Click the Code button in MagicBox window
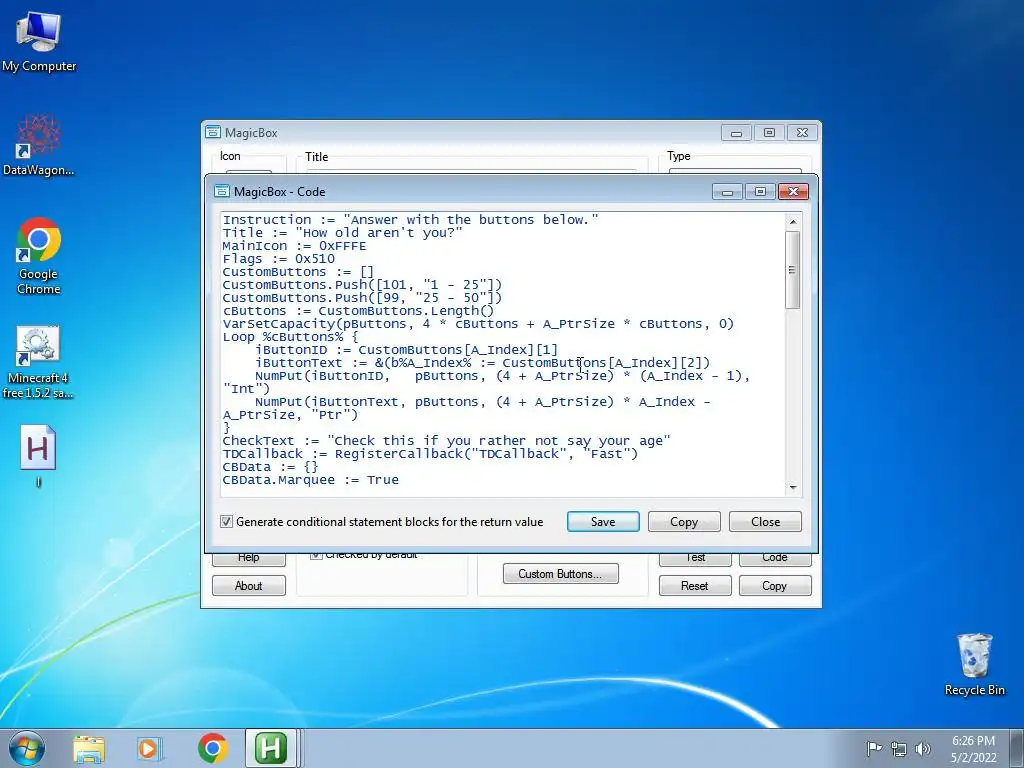1024x768 pixels. pos(775,558)
